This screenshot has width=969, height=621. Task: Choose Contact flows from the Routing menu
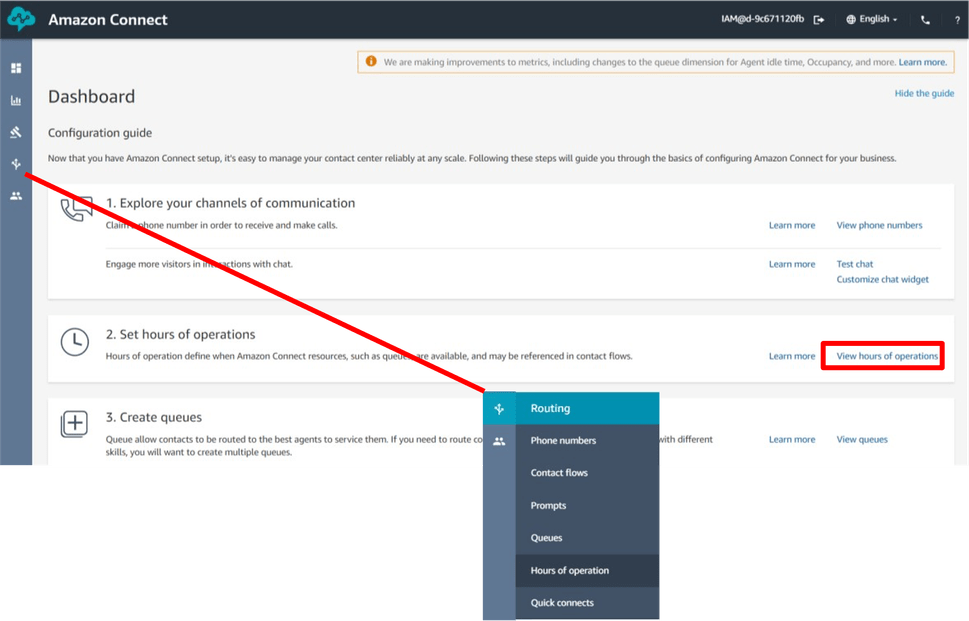[x=559, y=473]
